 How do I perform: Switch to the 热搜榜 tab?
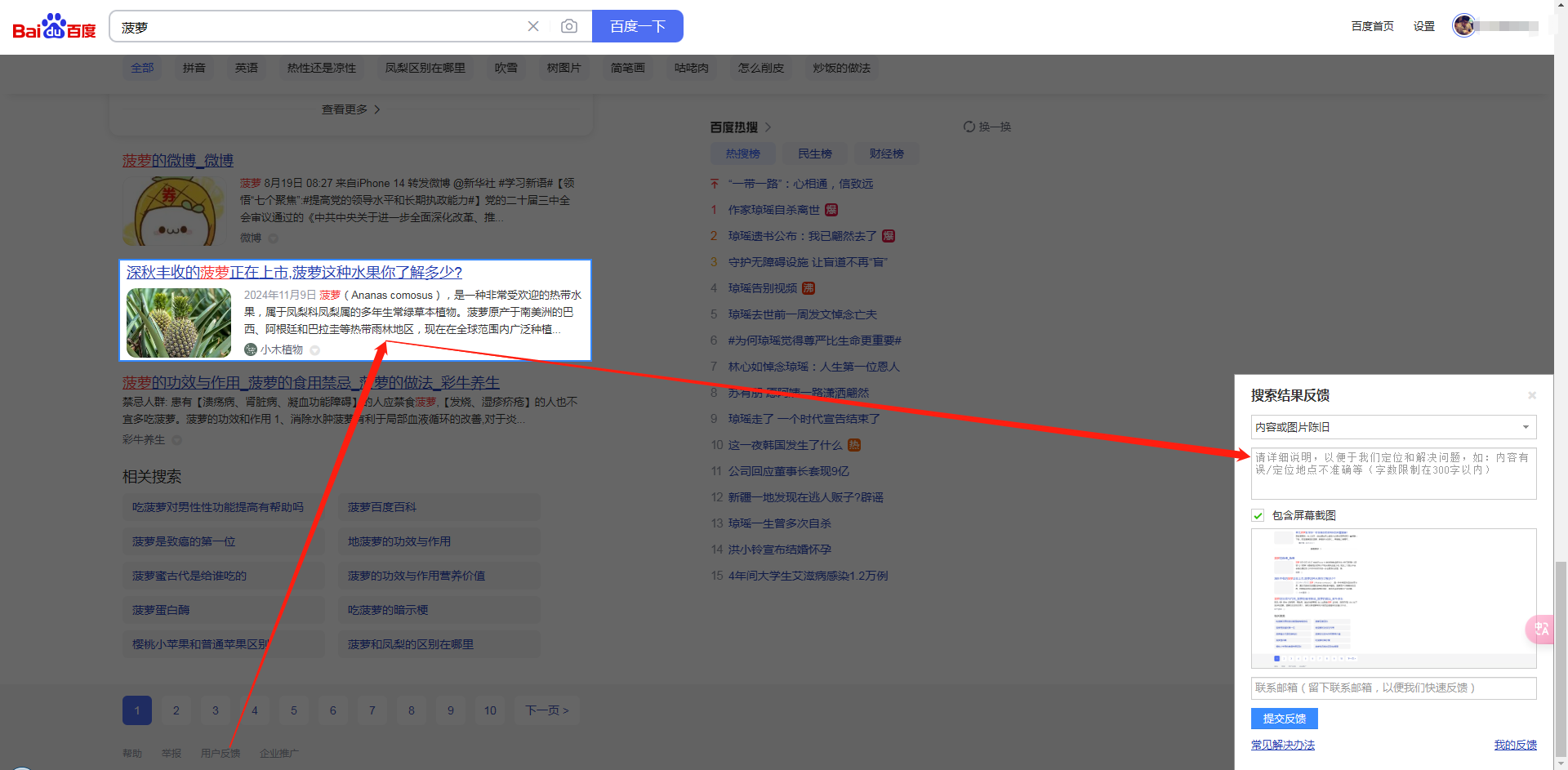point(743,154)
